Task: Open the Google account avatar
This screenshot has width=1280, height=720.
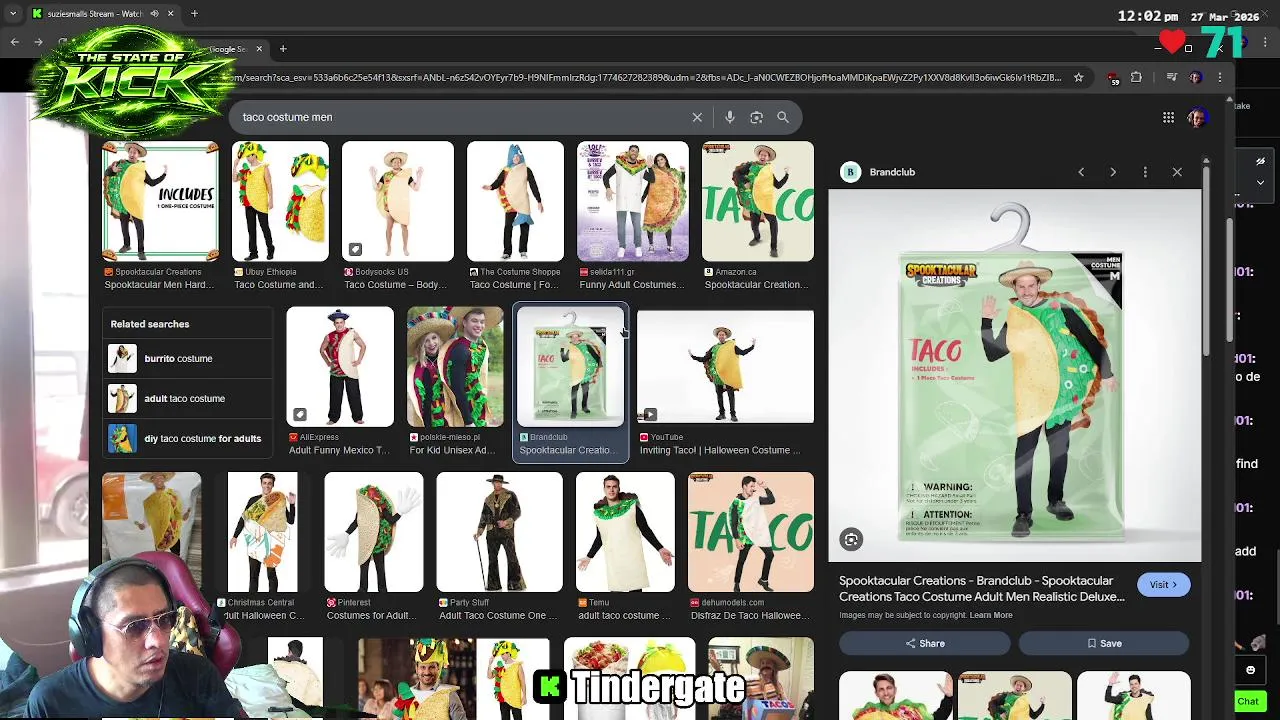Action: click(x=1198, y=117)
